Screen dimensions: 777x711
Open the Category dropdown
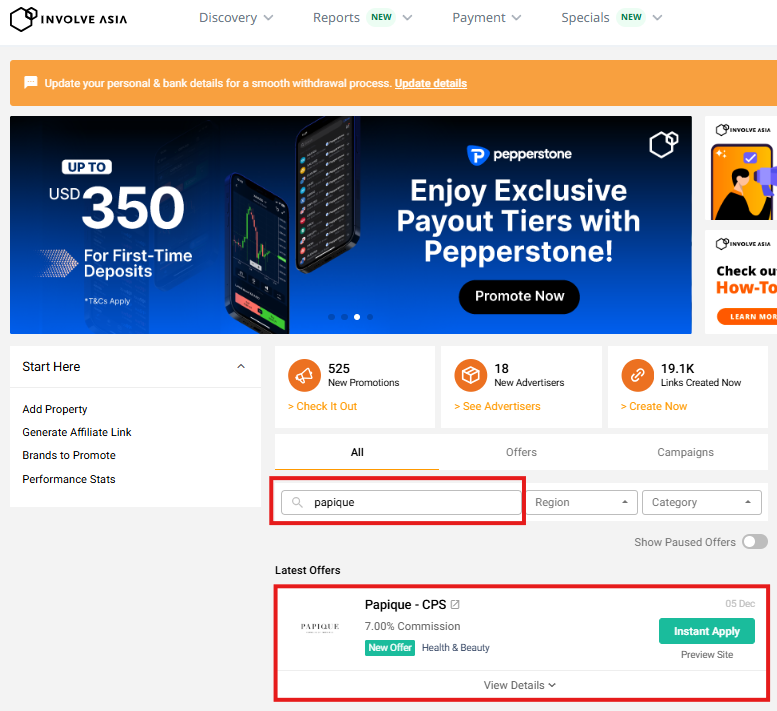click(701, 502)
